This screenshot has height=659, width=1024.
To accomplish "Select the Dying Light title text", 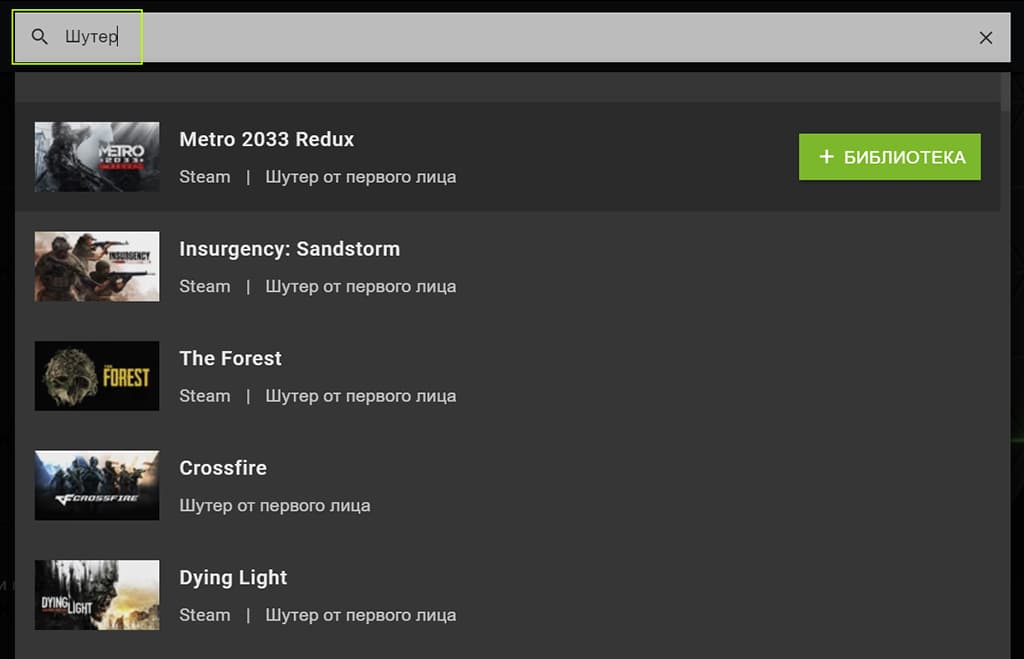I will click(x=233, y=578).
